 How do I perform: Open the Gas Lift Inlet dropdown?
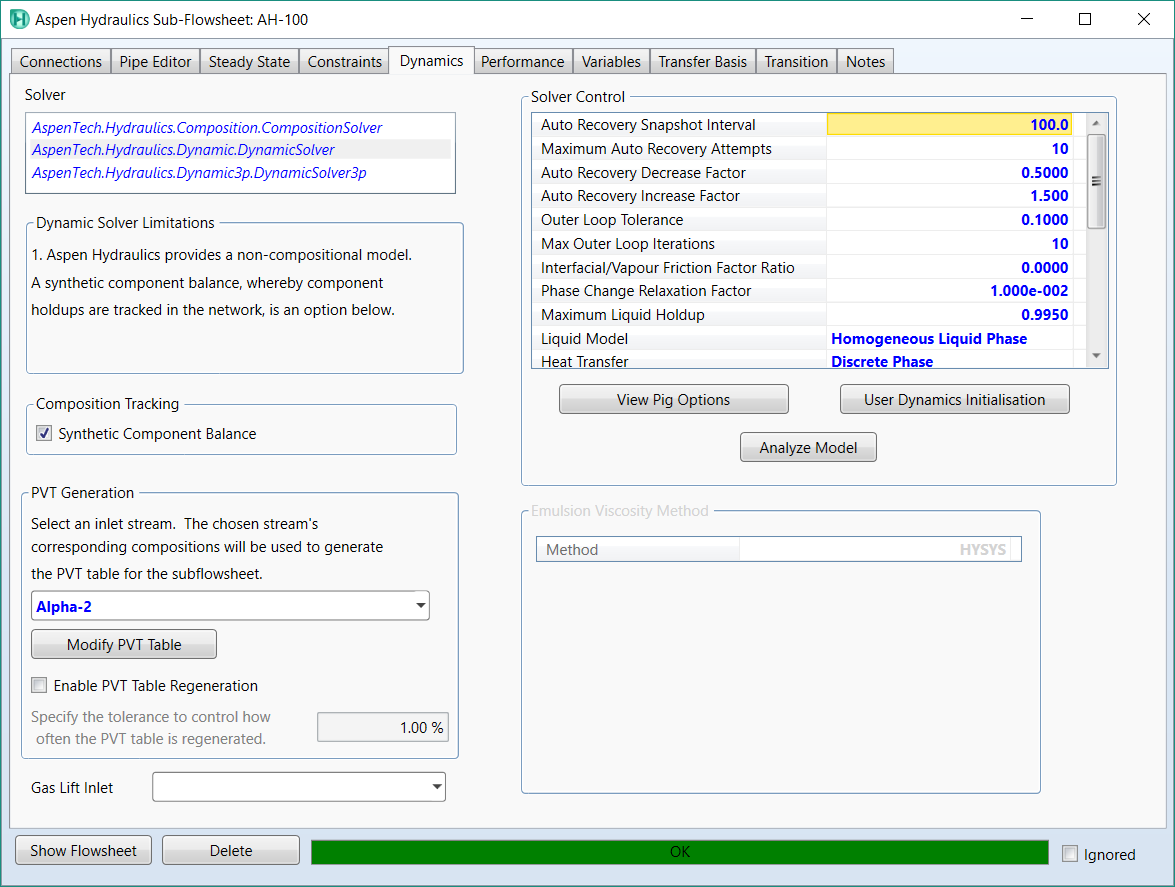point(437,787)
